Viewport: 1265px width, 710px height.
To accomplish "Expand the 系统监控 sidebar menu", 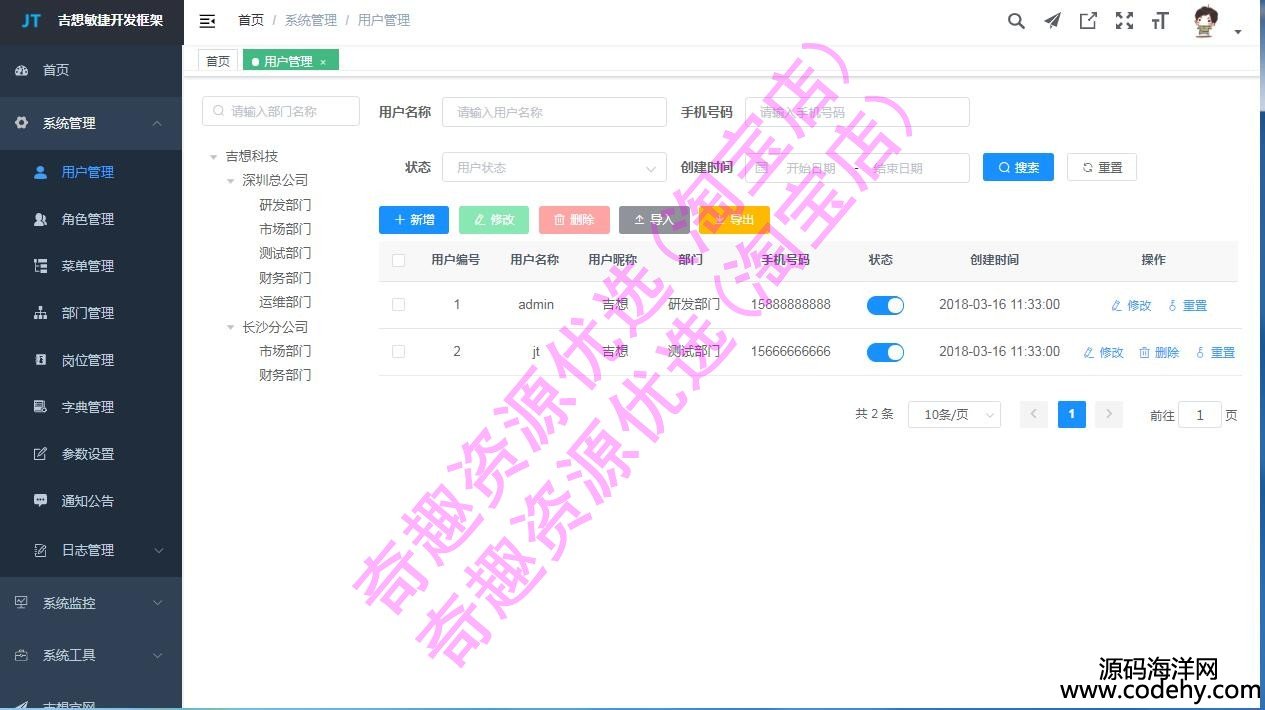I will pos(90,603).
